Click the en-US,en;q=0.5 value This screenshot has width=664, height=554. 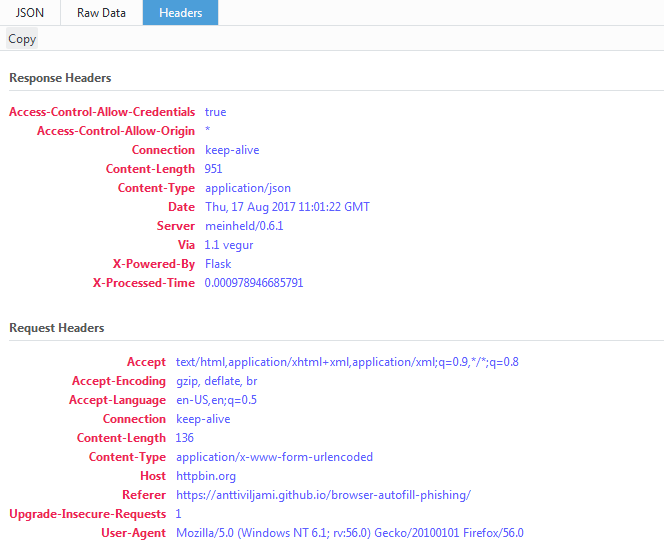(216, 400)
